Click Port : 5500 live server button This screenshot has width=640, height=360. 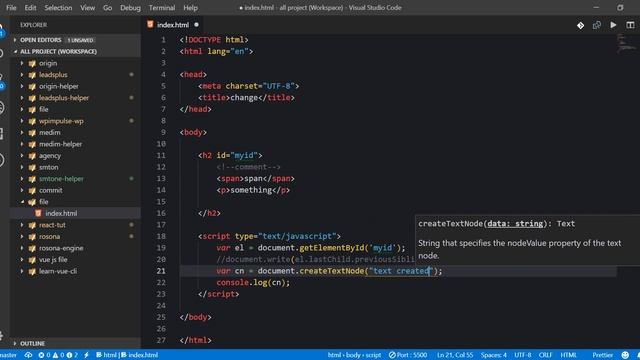coord(408,355)
